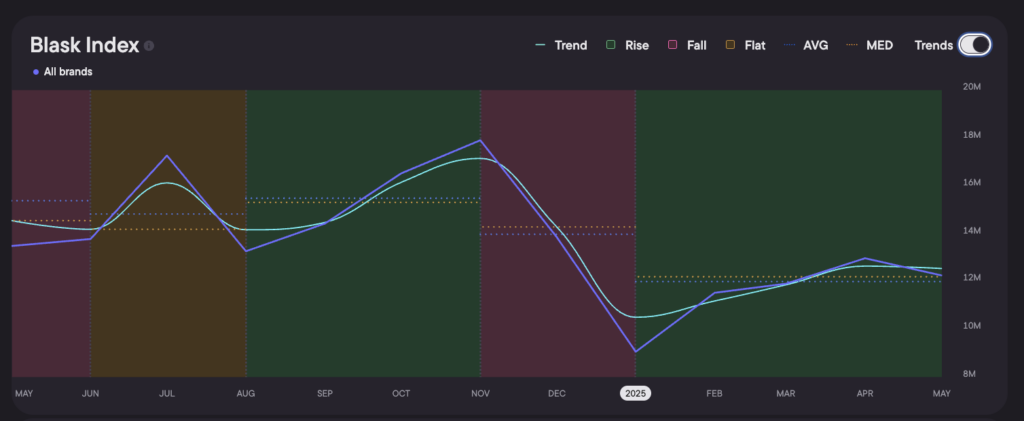This screenshot has height=421, width=1024.
Task: Click the purple dot beside All brands
Action: [36, 72]
